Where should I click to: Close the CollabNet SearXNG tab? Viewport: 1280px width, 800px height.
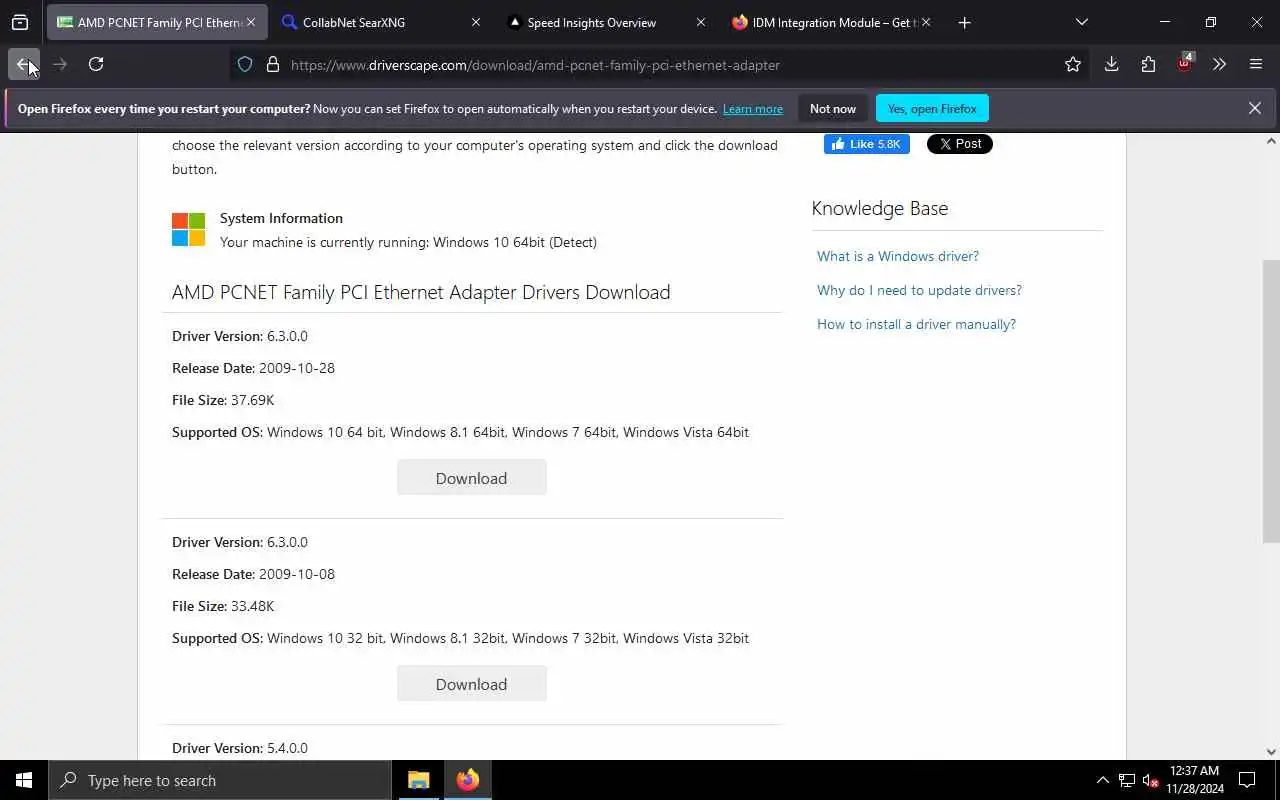point(476,22)
